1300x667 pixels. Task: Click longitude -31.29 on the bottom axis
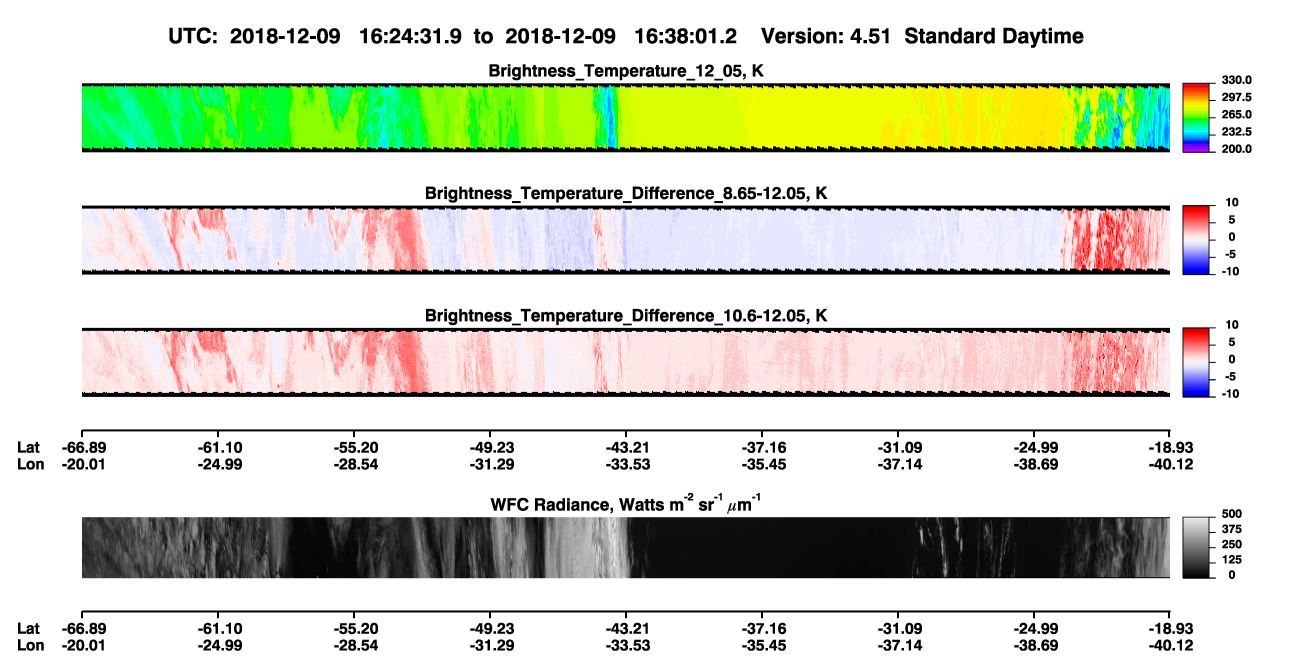(490, 645)
